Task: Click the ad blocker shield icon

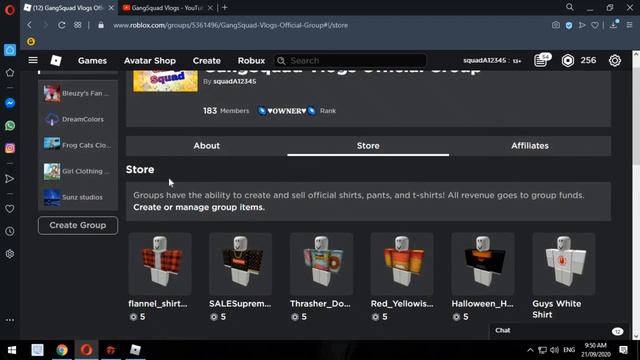Action: point(569,25)
